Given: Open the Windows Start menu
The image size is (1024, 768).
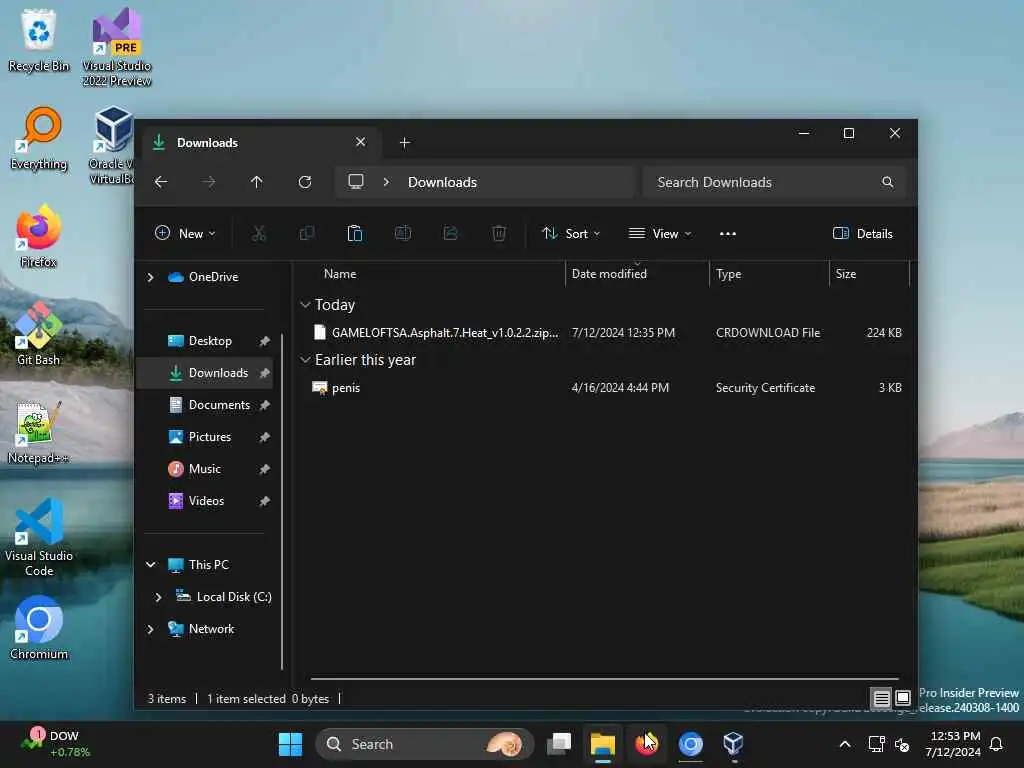Looking at the screenshot, I should point(290,744).
